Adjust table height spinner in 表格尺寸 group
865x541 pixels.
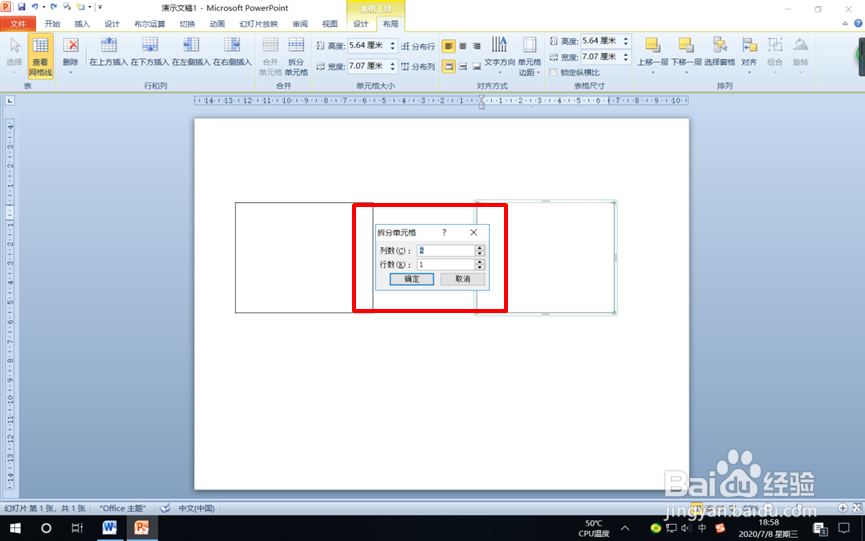626,41
